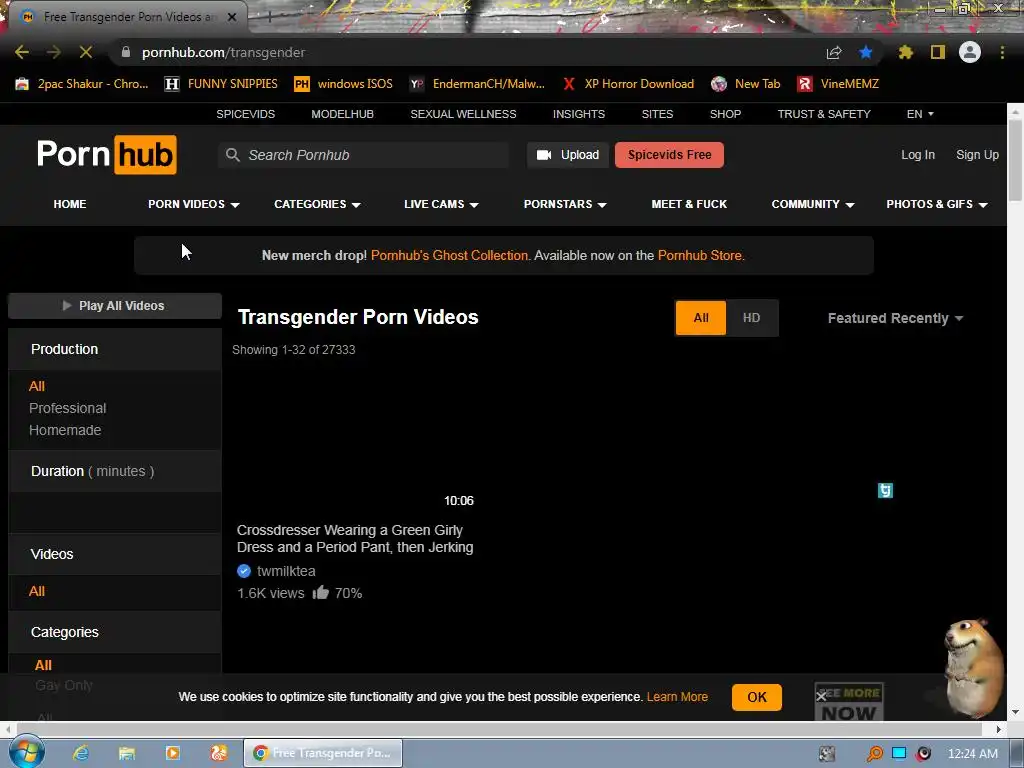Viewport: 1024px width, 768px height.
Task: Select All under Production filter
Action: tap(37, 386)
